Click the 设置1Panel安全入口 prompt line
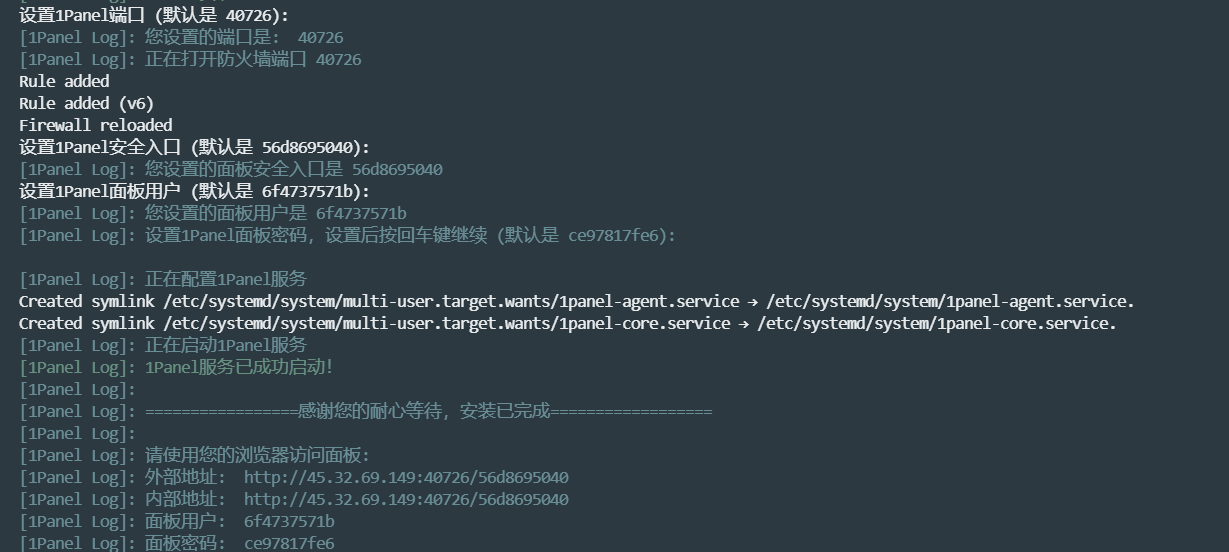This screenshot has width=1229, height=552. point(194,147)
